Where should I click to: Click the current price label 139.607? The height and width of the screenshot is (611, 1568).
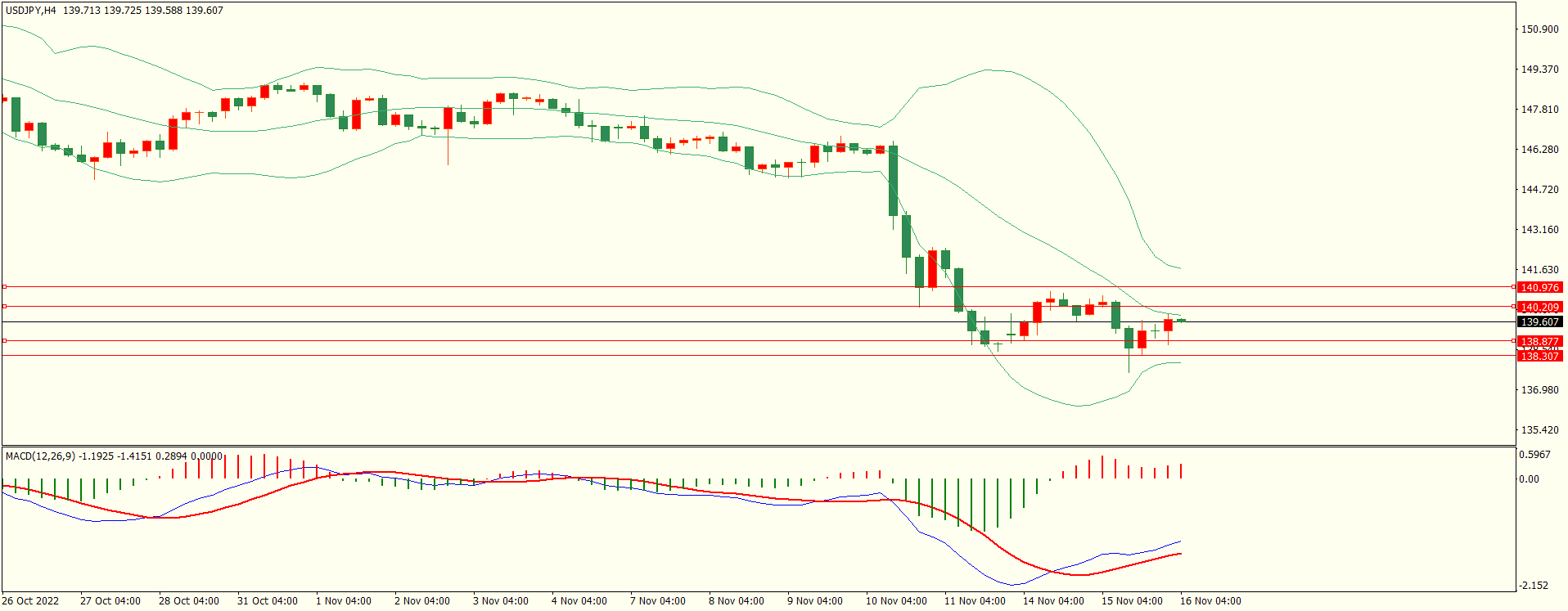click(x=1539, y=322)
